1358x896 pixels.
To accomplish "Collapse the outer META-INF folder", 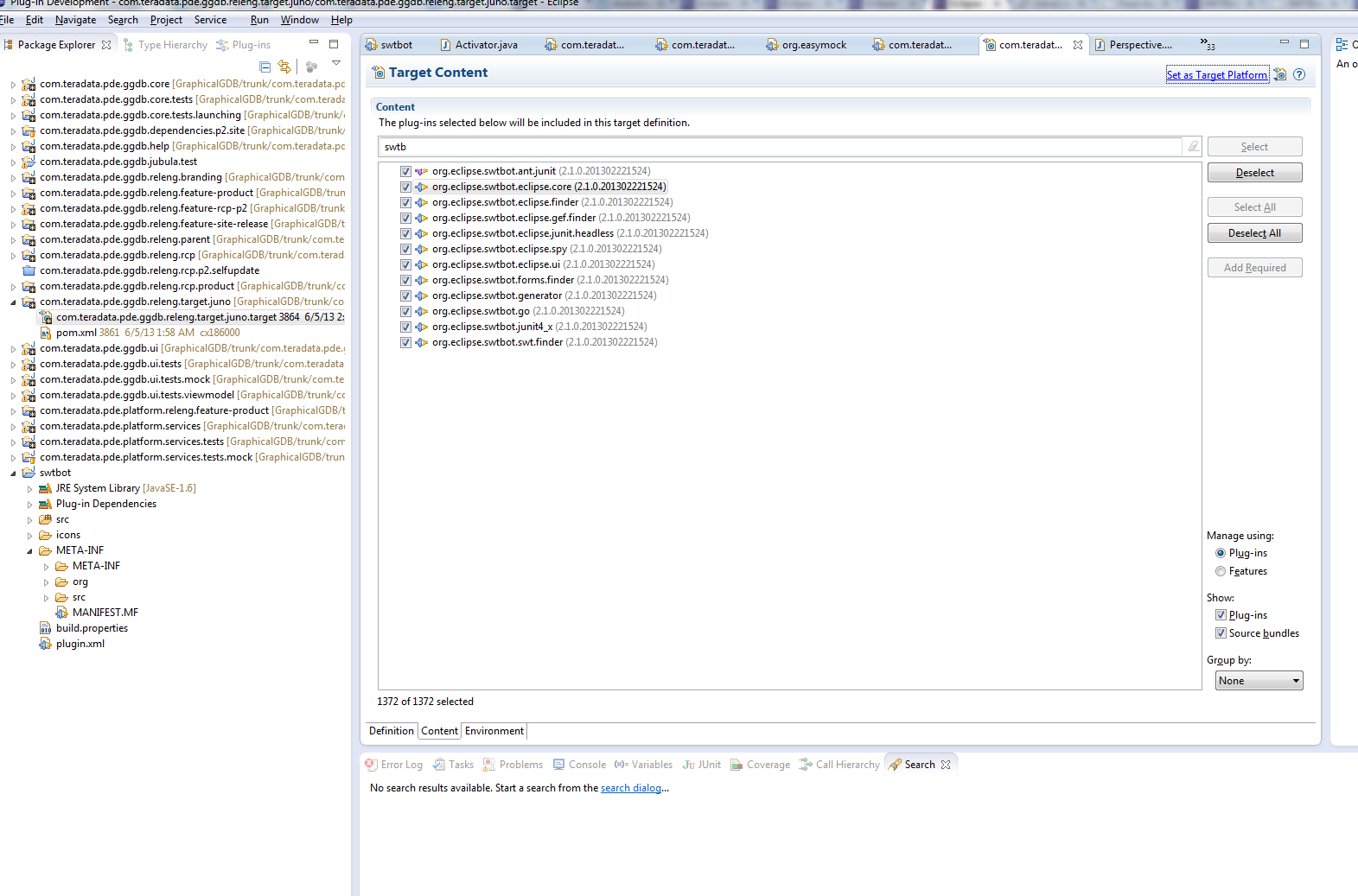I will tap(29, 551).
